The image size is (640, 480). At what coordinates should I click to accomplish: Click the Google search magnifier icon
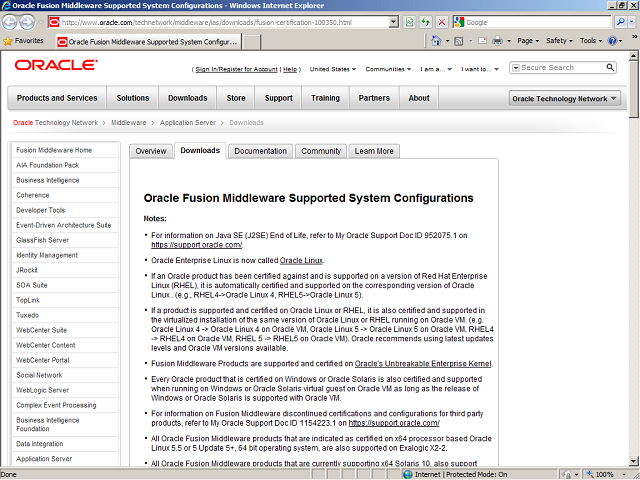[620, 21]
